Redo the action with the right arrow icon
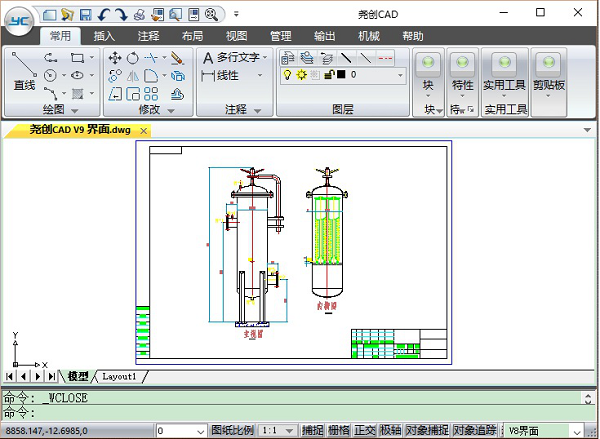The height and width of the screenshot is (439, 600). [121, 15]
